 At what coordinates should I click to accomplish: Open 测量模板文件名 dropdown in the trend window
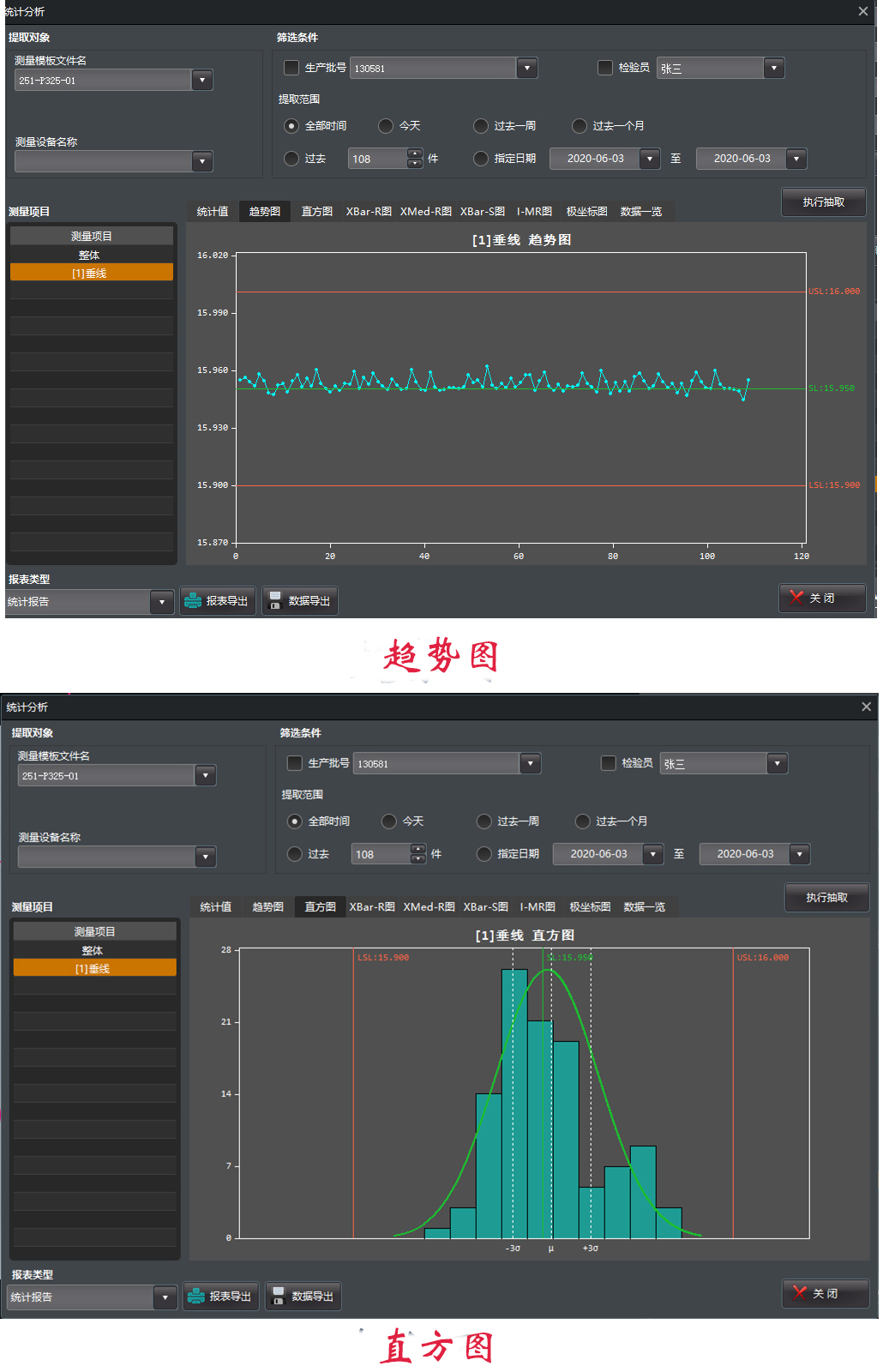pyautogui.click(x=202, y=81)
